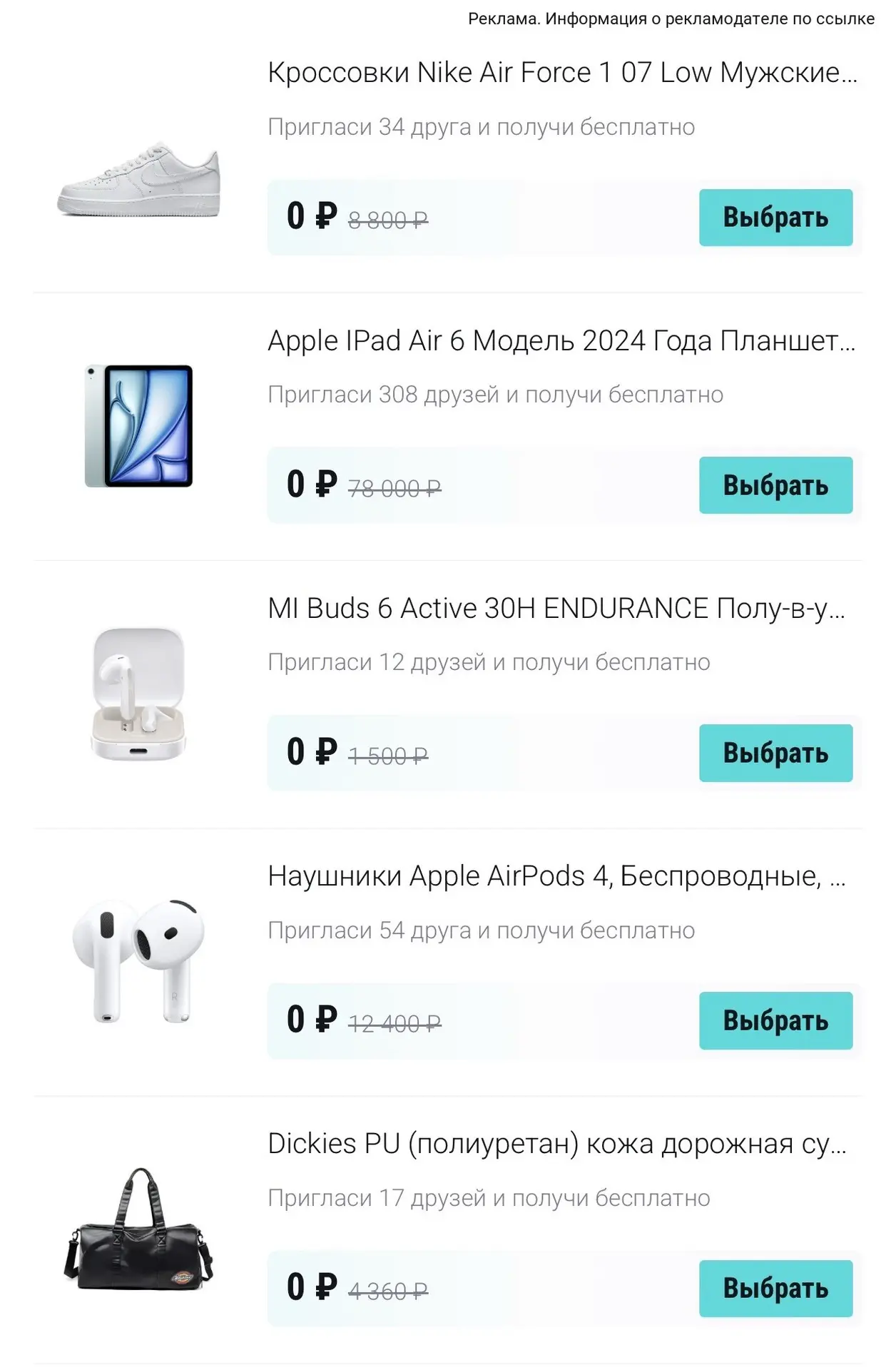
Task: Open the MI Buds 6 Active earbuds image
Action: [x=138, y=694]
